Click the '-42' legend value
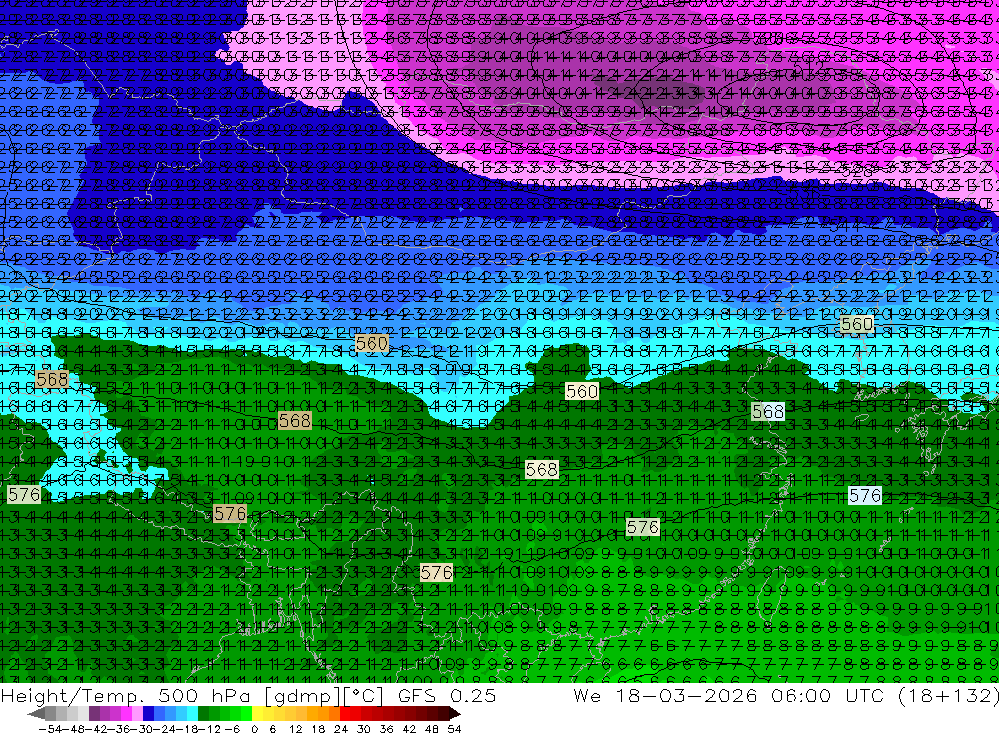 point(97,729)
